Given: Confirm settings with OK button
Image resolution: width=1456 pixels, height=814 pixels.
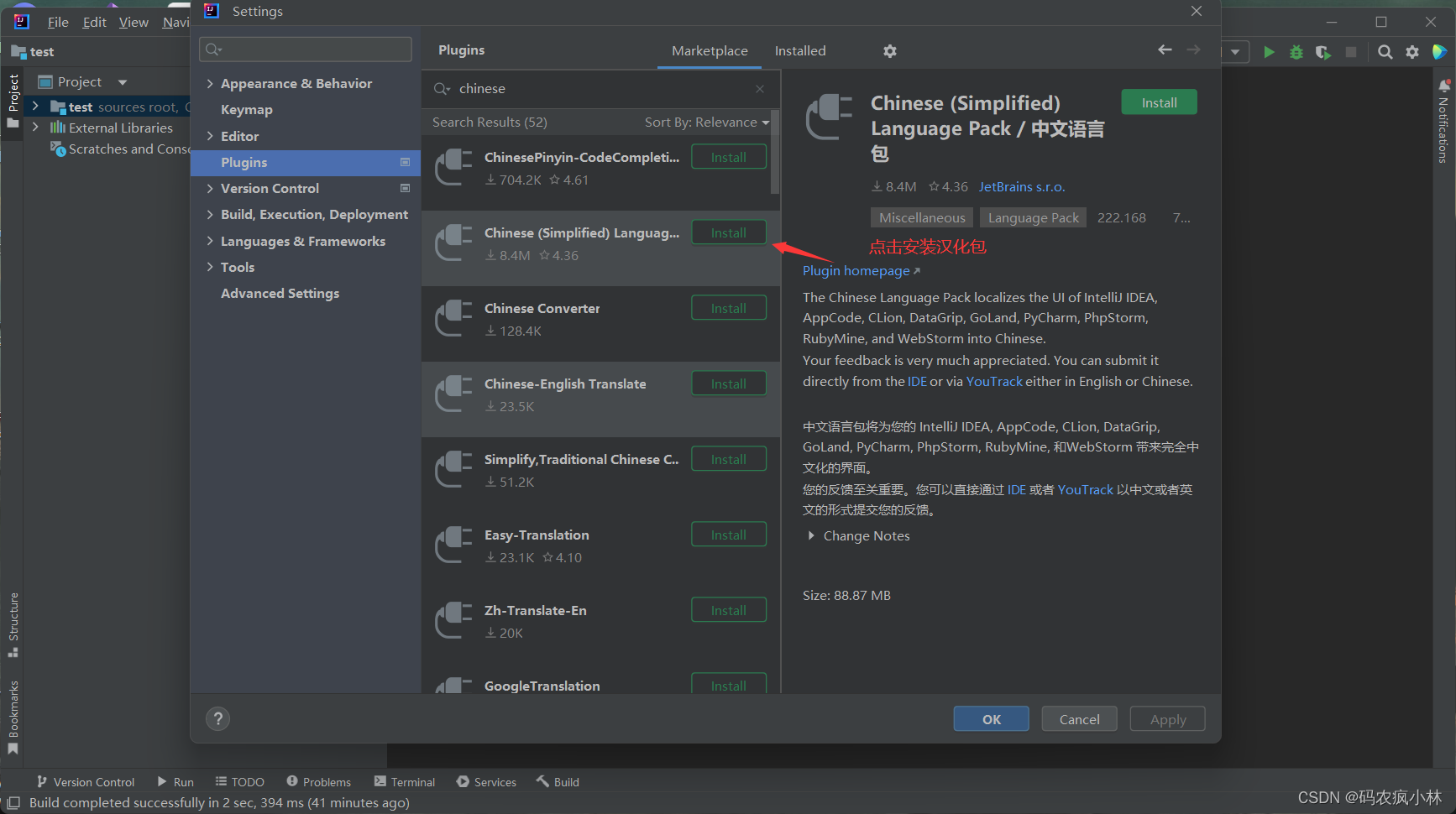Looking at the screenshot, I should pyautogui.click(x=991, y=719).
